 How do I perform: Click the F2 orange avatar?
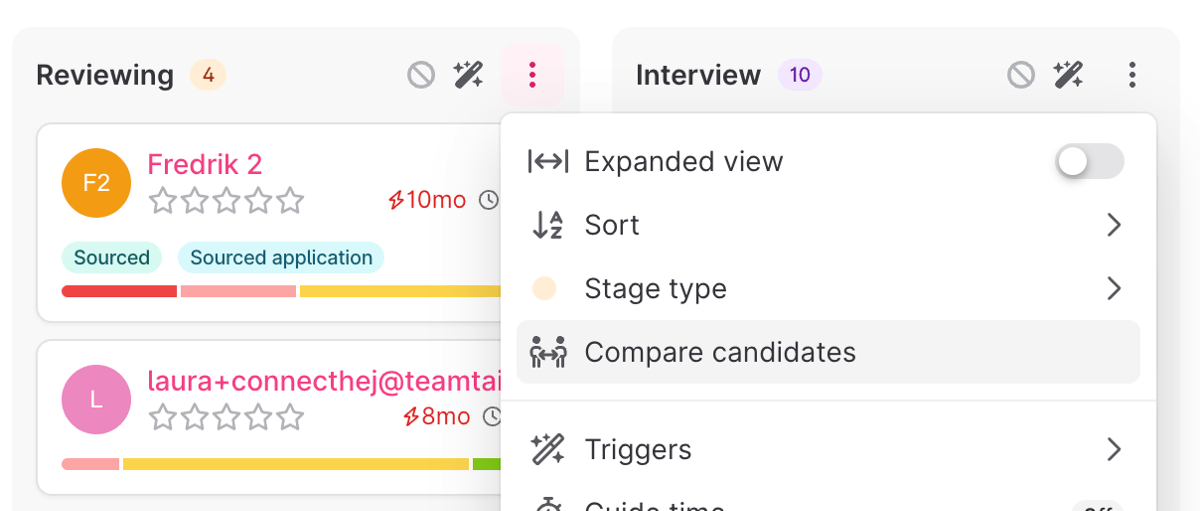[x=96, y=183]
